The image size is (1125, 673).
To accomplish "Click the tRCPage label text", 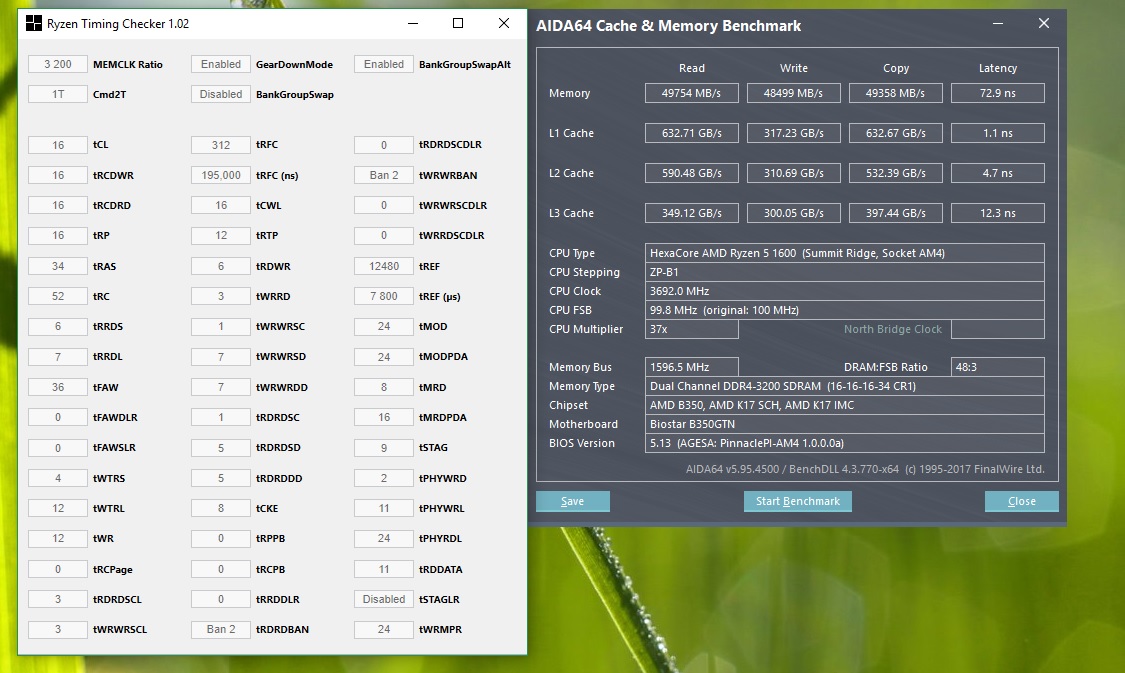I will [113, 569].
